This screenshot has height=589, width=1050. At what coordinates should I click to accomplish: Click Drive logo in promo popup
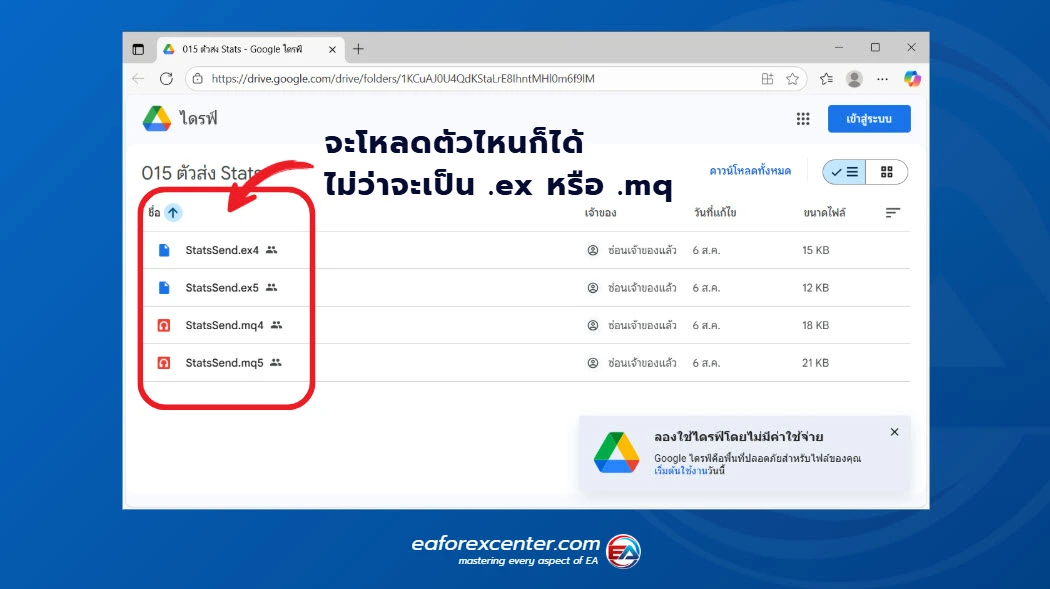[x=617, y=452]
